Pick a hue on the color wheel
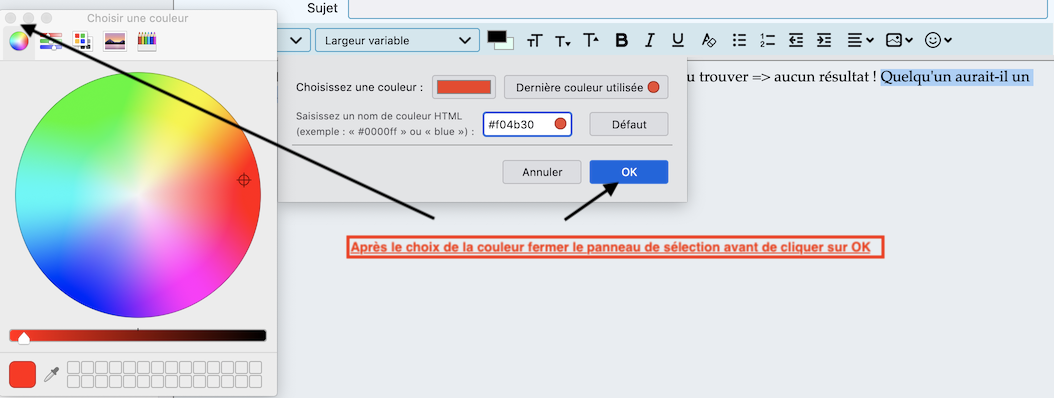Image resolution: width=1054 pixels, height=398 pixels. coord(138,195)
